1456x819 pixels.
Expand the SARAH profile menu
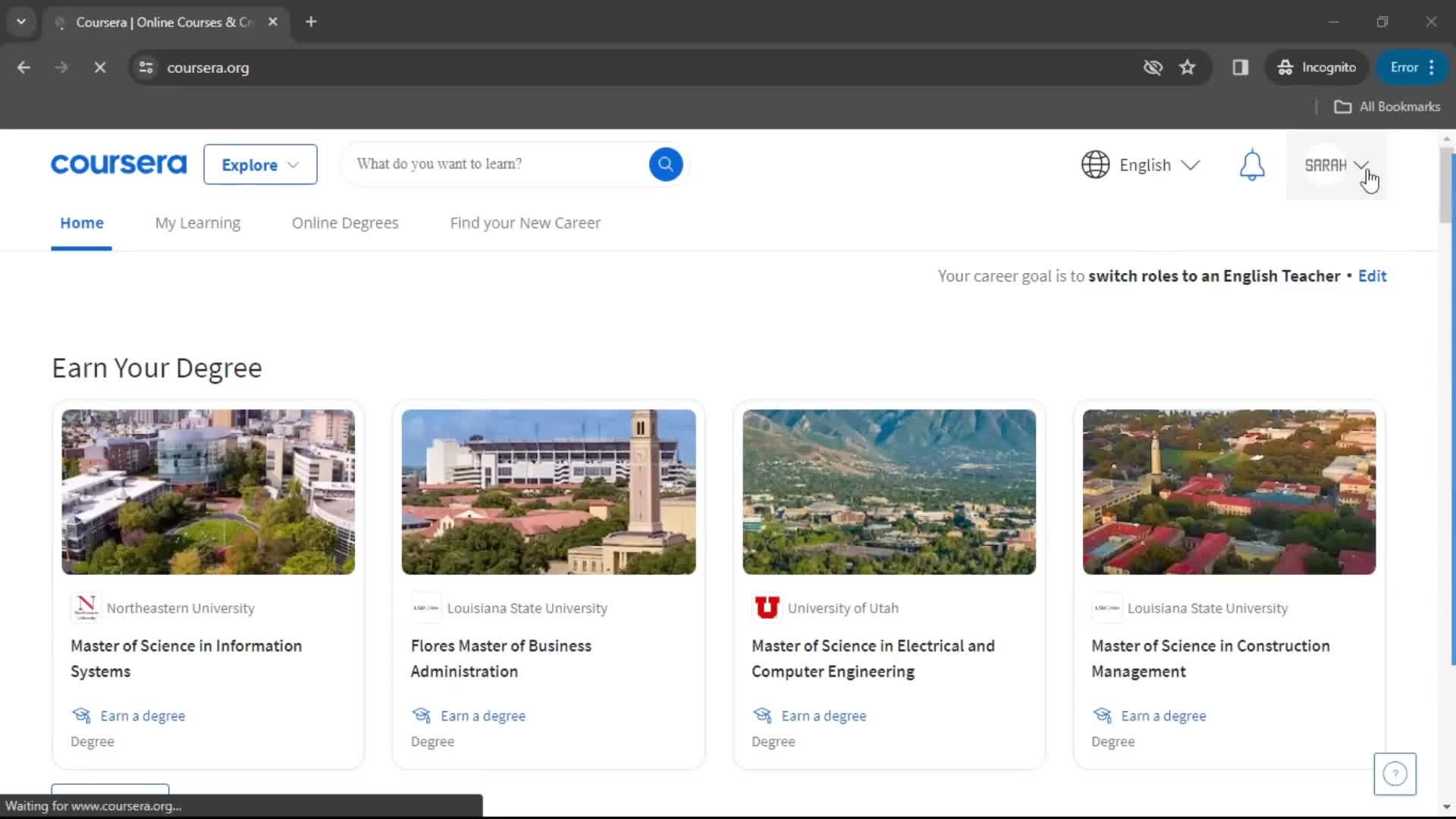(1335, 165)
